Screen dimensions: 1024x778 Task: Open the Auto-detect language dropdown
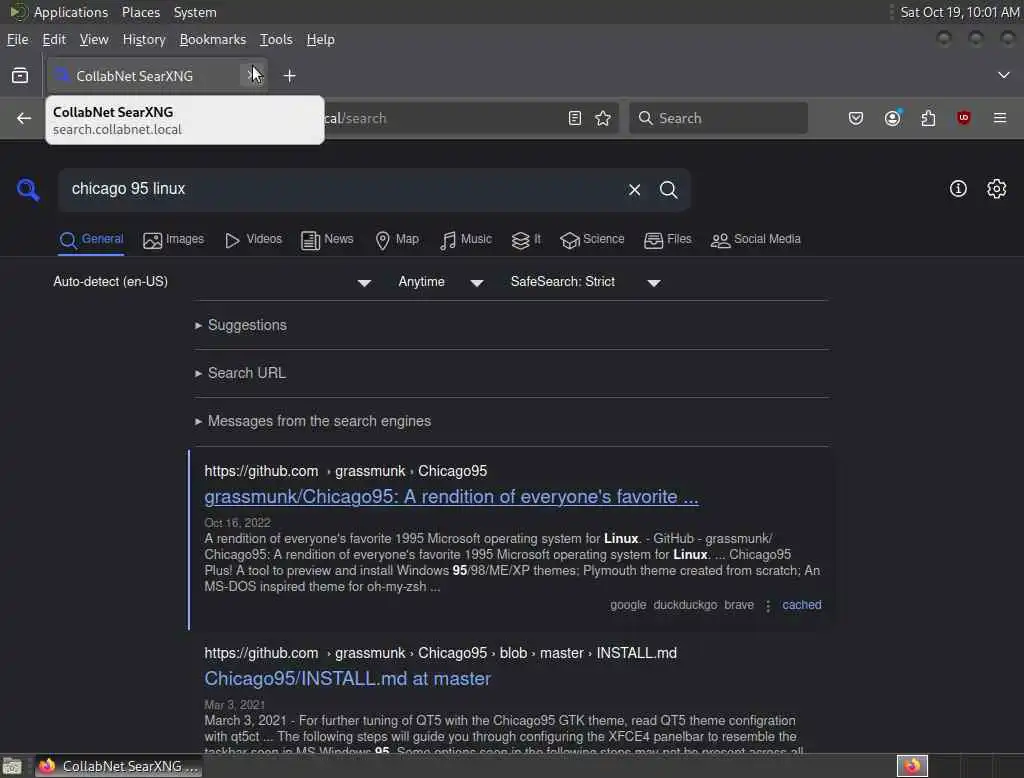point(212,282)
